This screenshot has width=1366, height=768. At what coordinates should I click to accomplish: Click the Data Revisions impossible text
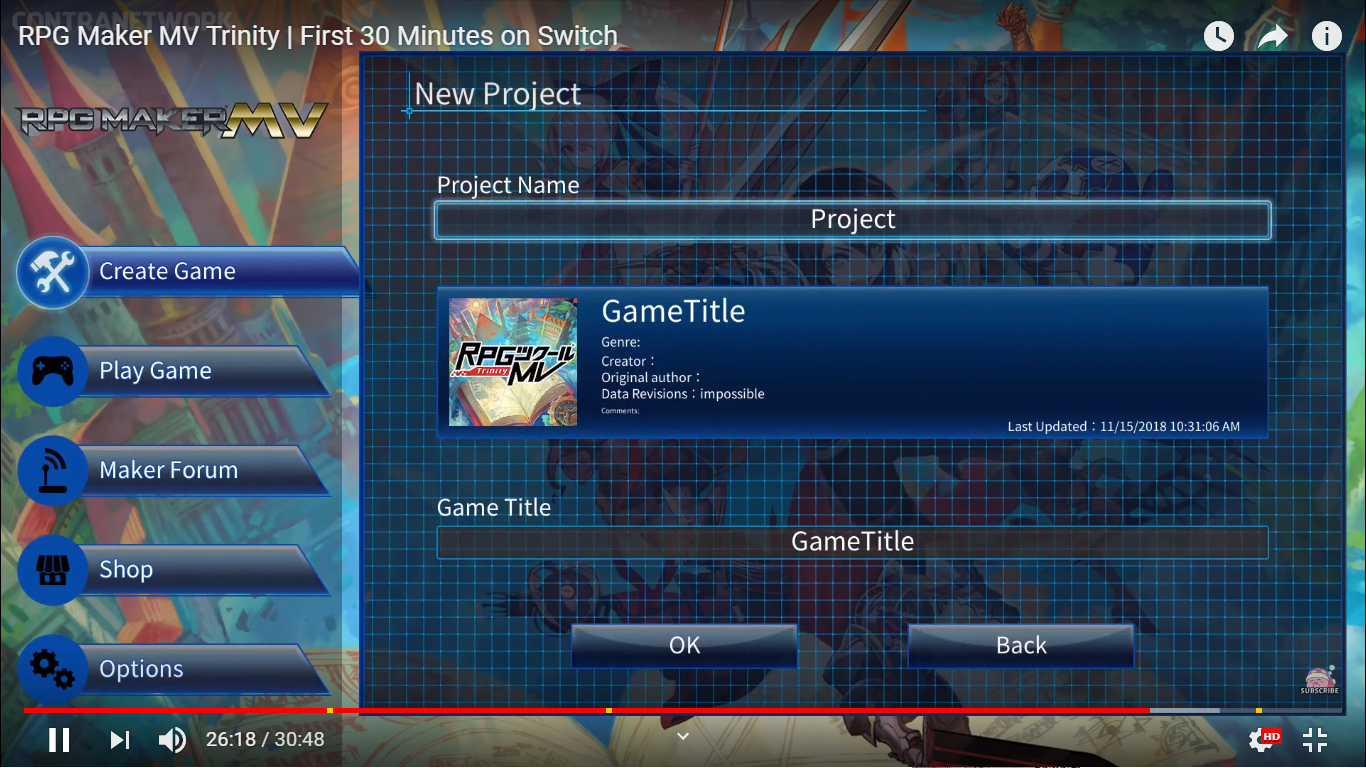click(x=683, y=394)
